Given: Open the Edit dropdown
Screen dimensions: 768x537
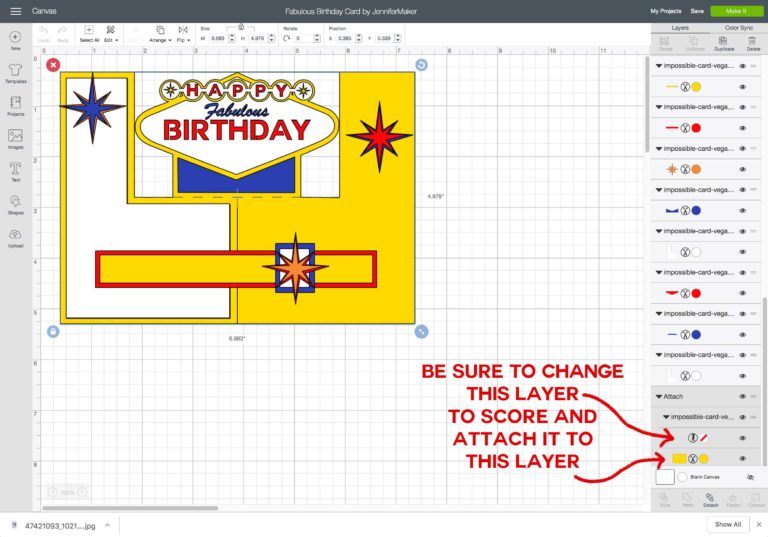Looking at the screenshot, I should pos(111,34).
